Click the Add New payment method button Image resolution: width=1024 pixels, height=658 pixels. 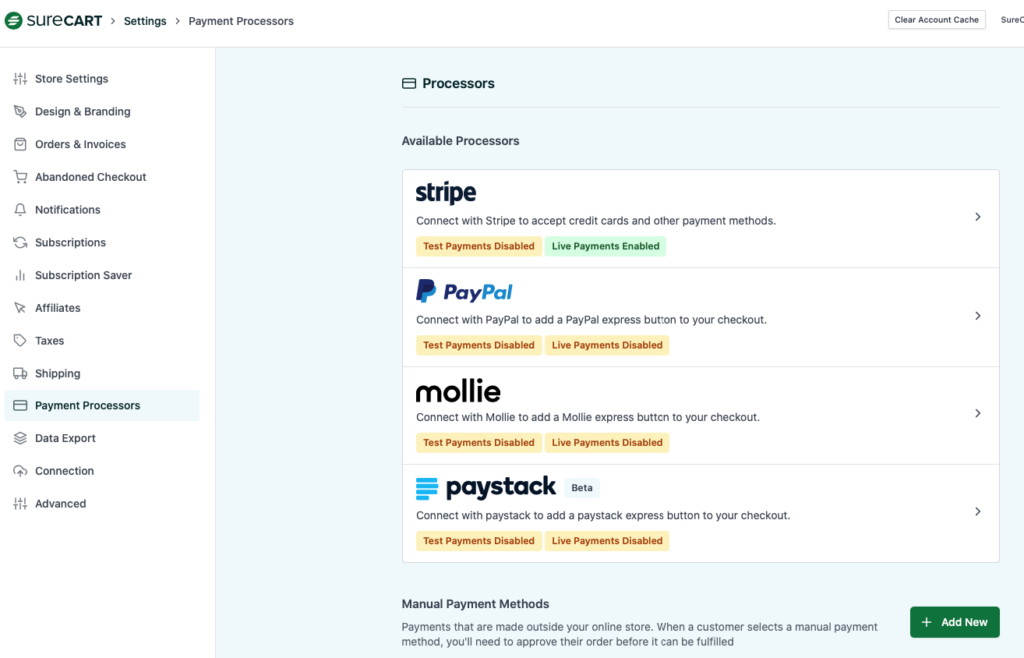[954, 622]
